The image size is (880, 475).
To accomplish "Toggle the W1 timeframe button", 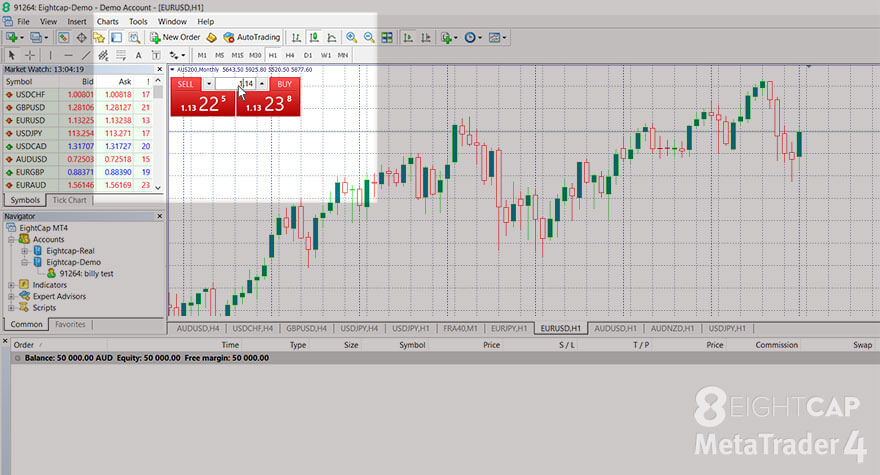I will coord(326,55).
